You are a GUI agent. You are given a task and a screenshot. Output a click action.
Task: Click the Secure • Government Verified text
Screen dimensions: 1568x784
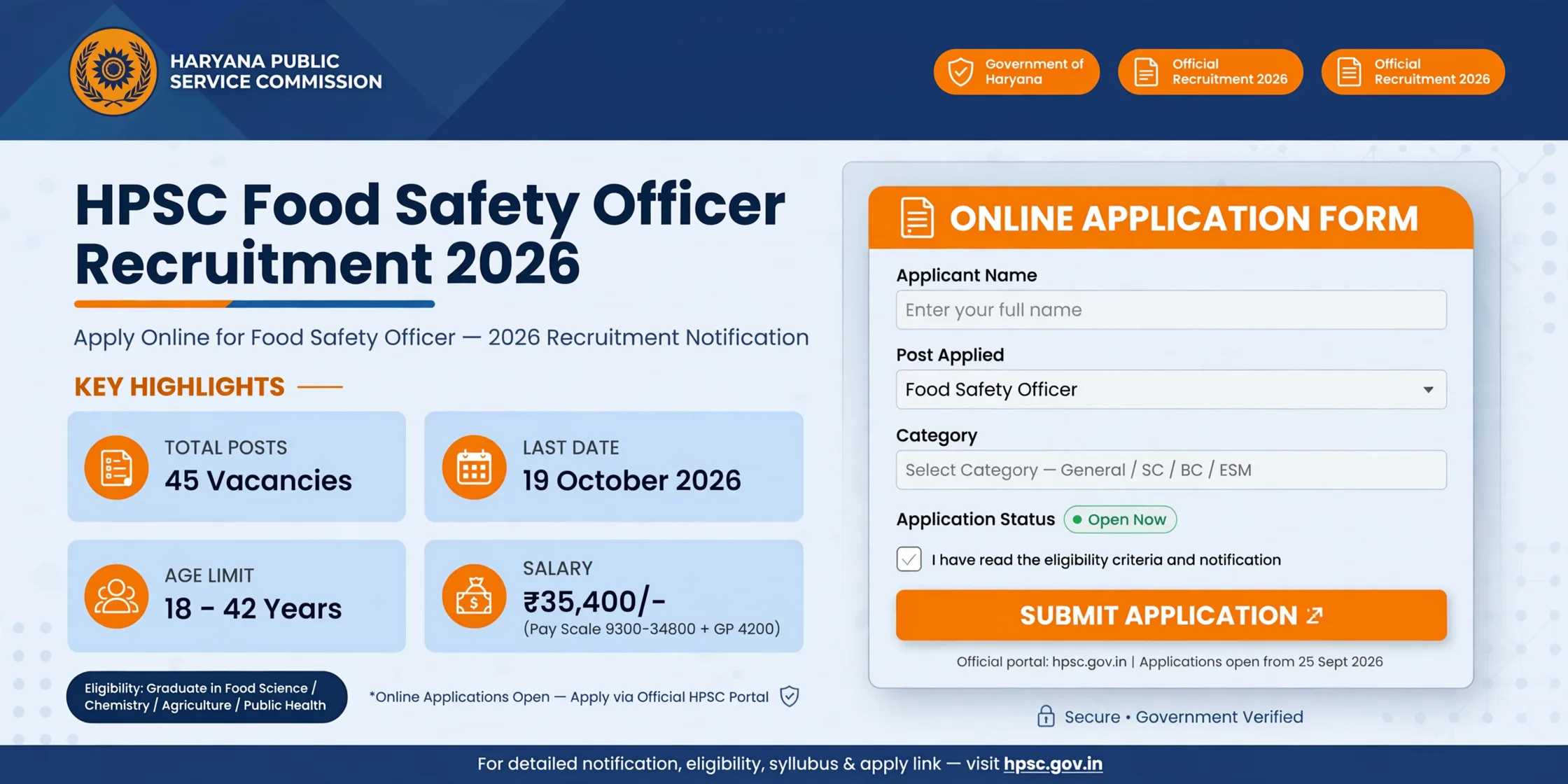pyautogui.click(x=1184, y=717)
